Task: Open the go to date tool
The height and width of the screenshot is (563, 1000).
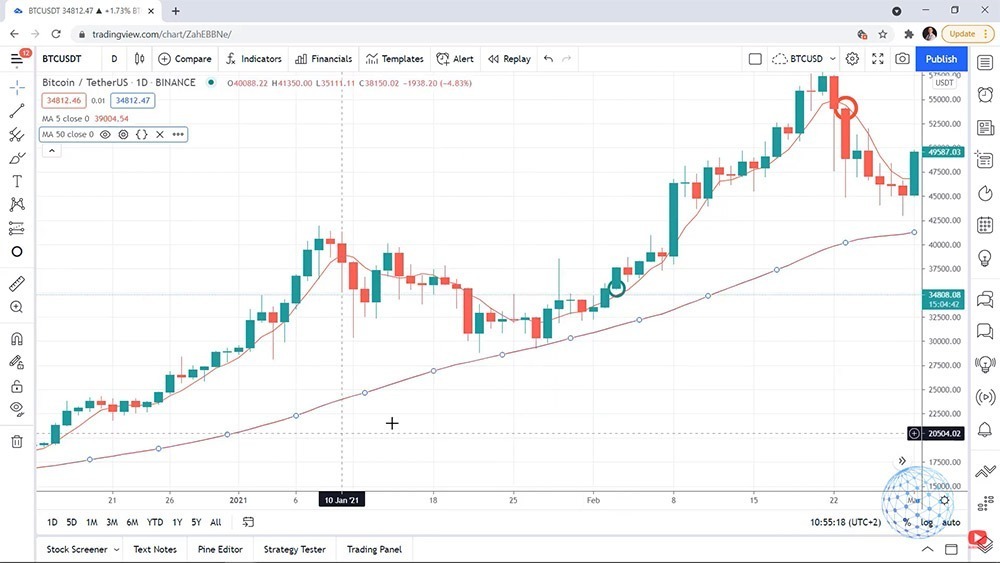Action: pos(248,522)
